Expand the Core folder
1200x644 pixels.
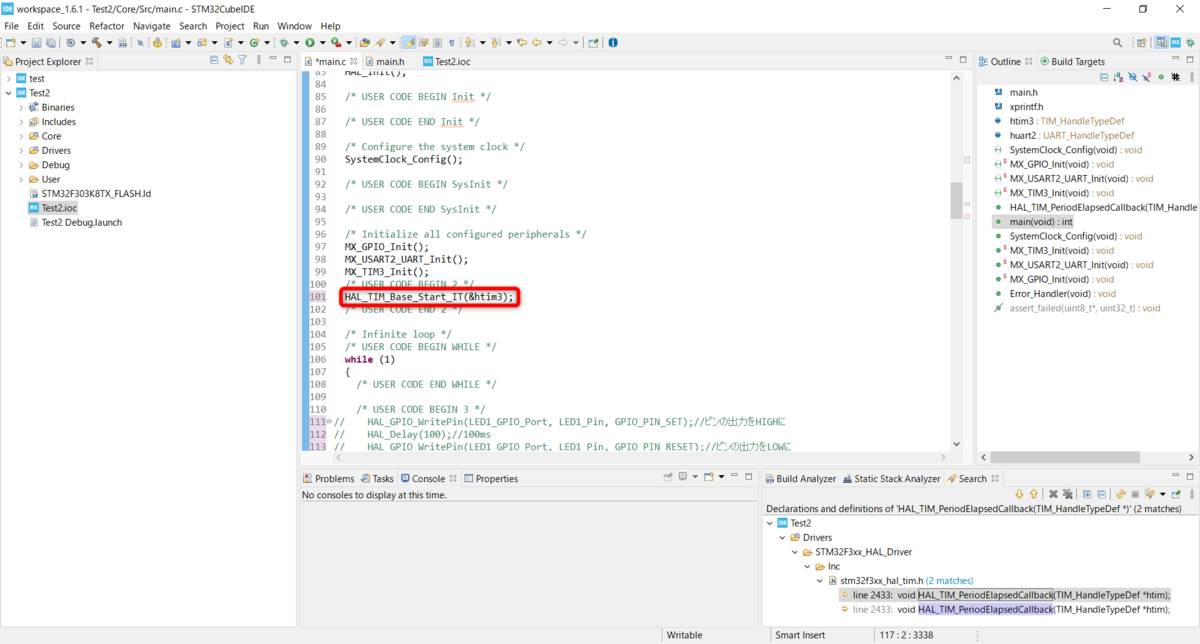coord(21,136)
